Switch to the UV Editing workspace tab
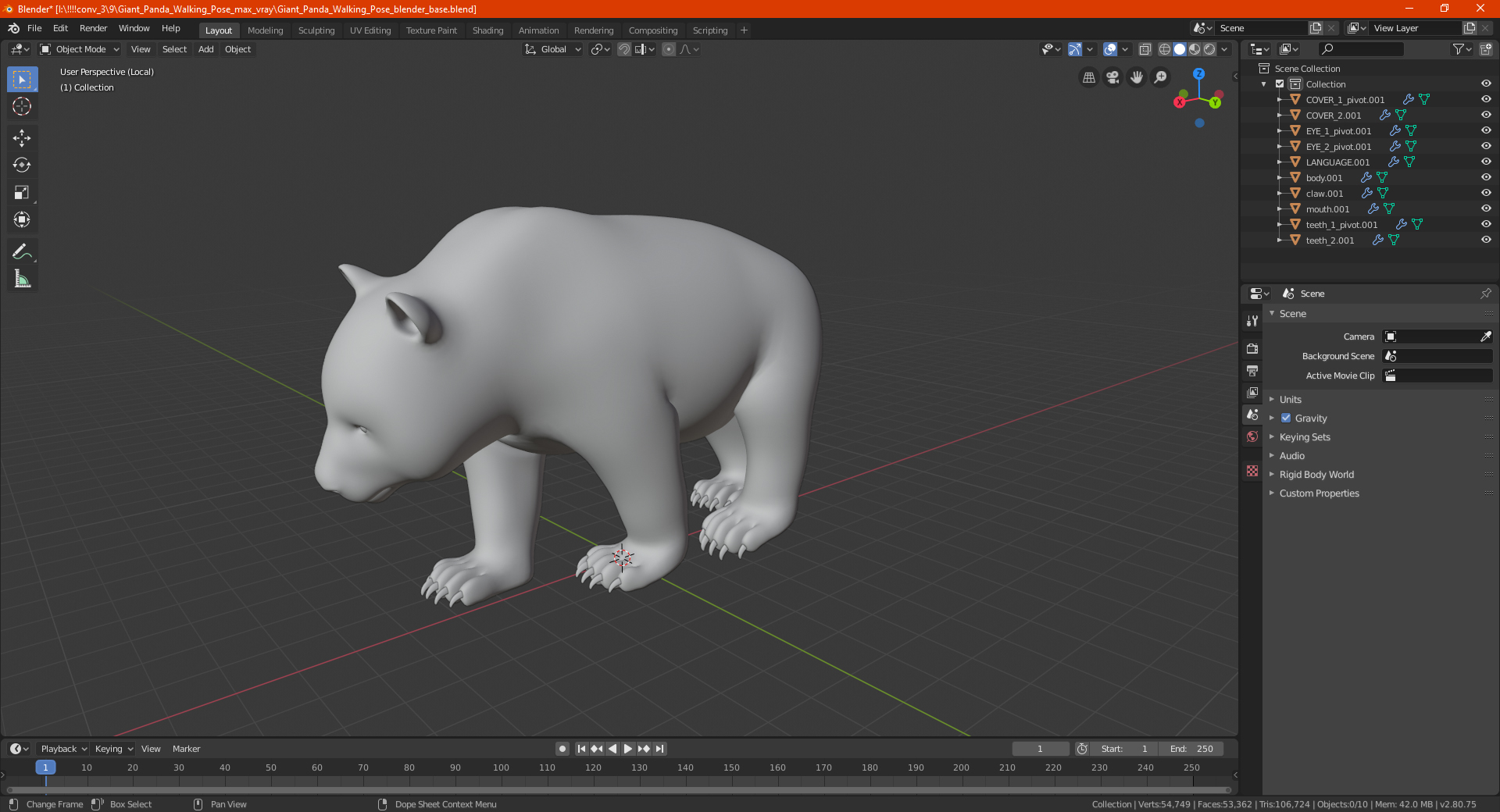 point(370,30)
